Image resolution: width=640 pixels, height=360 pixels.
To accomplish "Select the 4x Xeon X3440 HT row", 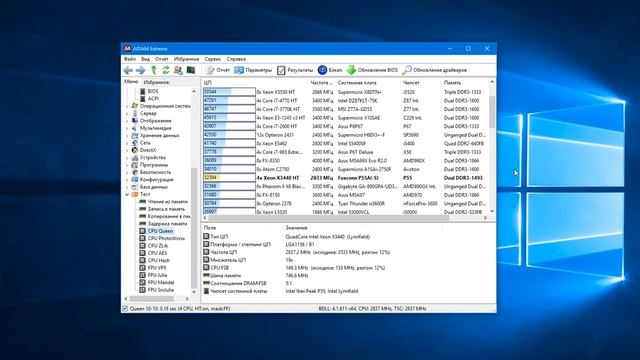I will (345, 178).
